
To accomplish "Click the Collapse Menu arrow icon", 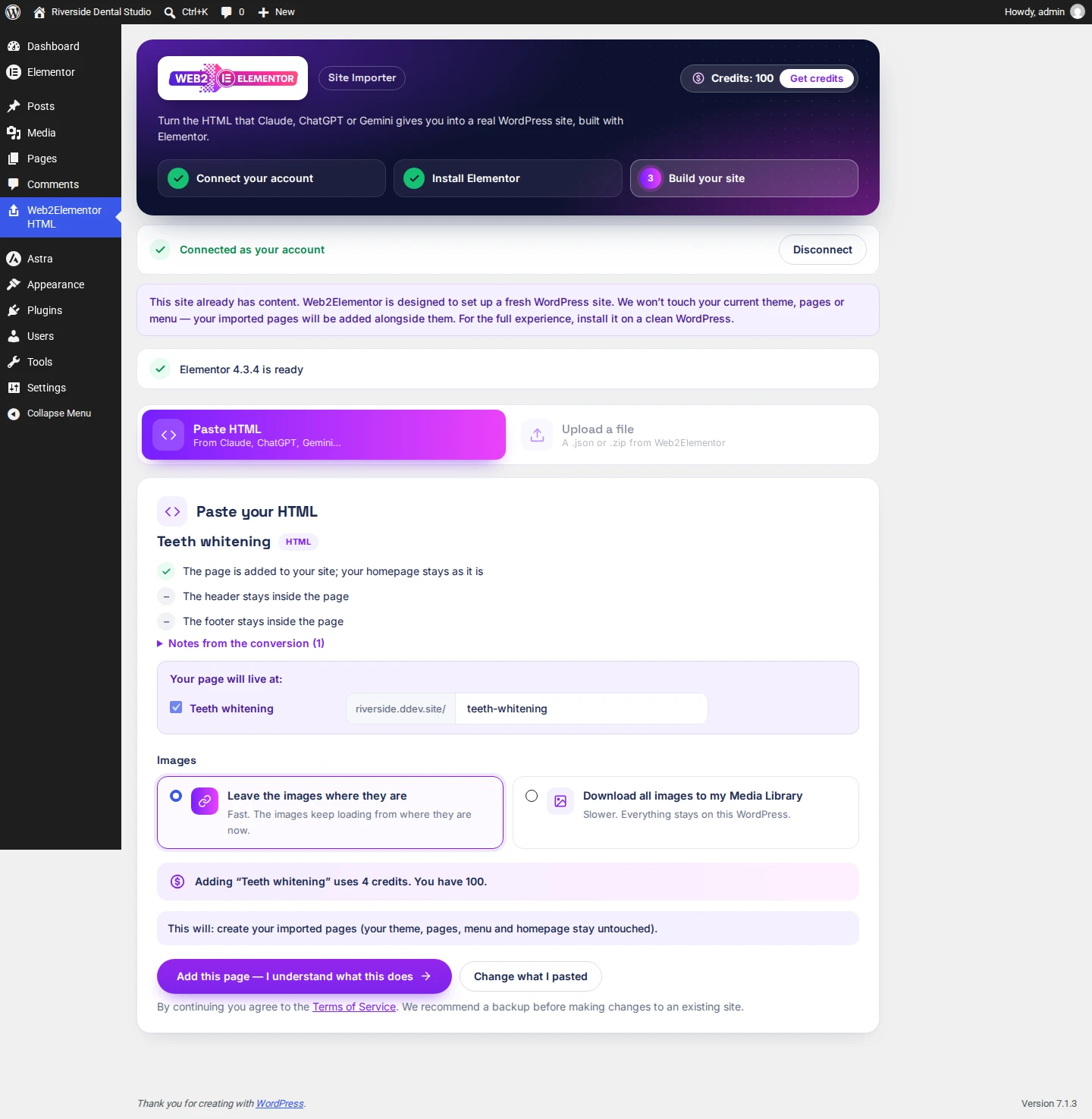I will [x=13, y=413].
